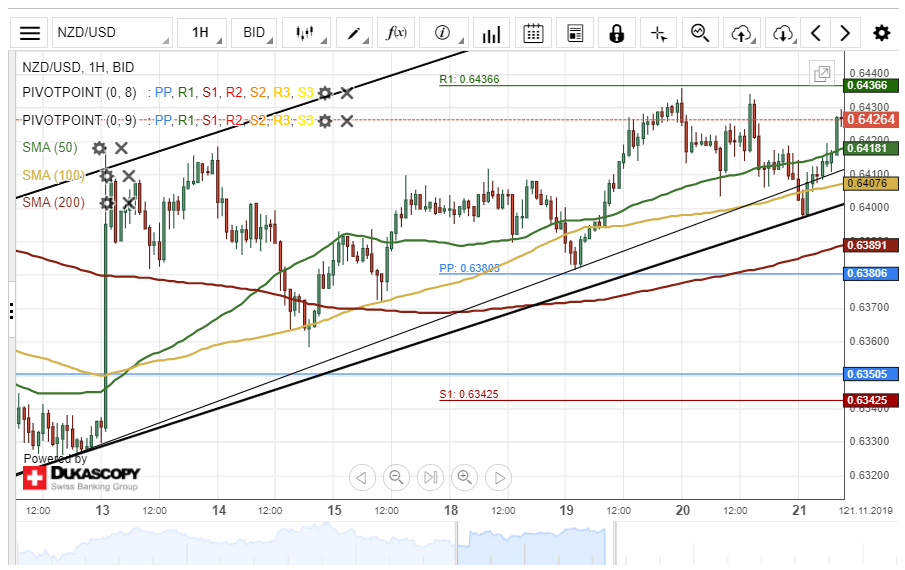Click the left panel handle dots
The width and height of the screenshot is (905, 570).
pos(12,310)
